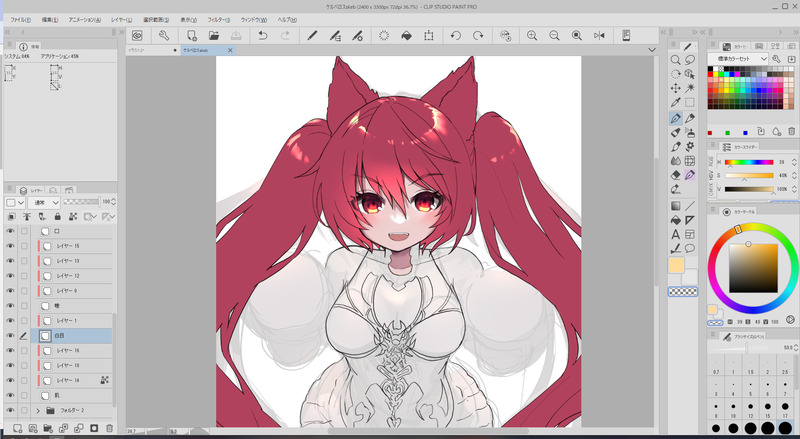The height and width of the screenshot is (439, 800).
Task: Select the Text (A) tool
Action: click(x=676, y=234)
